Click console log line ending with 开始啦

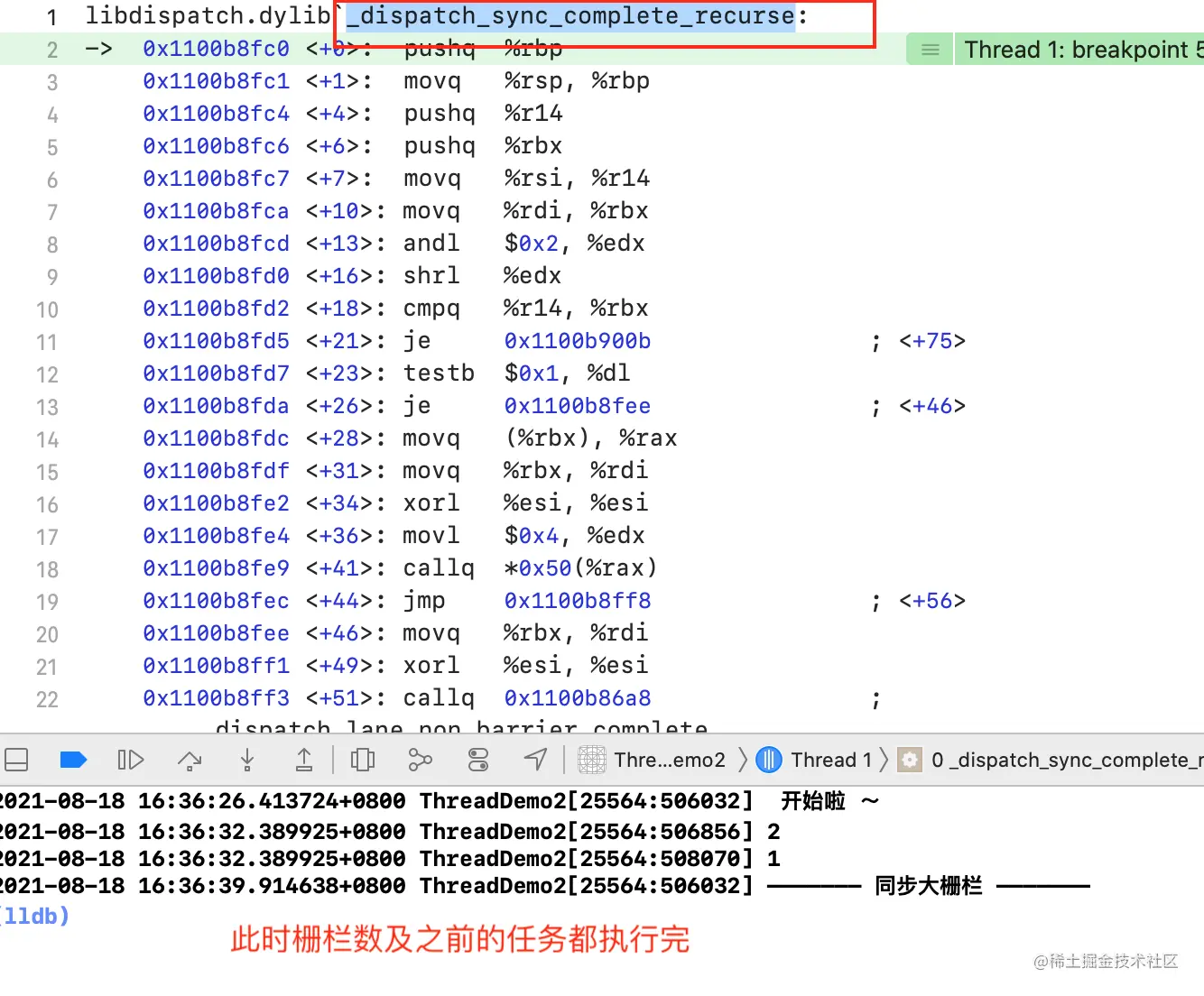point(439,801)
